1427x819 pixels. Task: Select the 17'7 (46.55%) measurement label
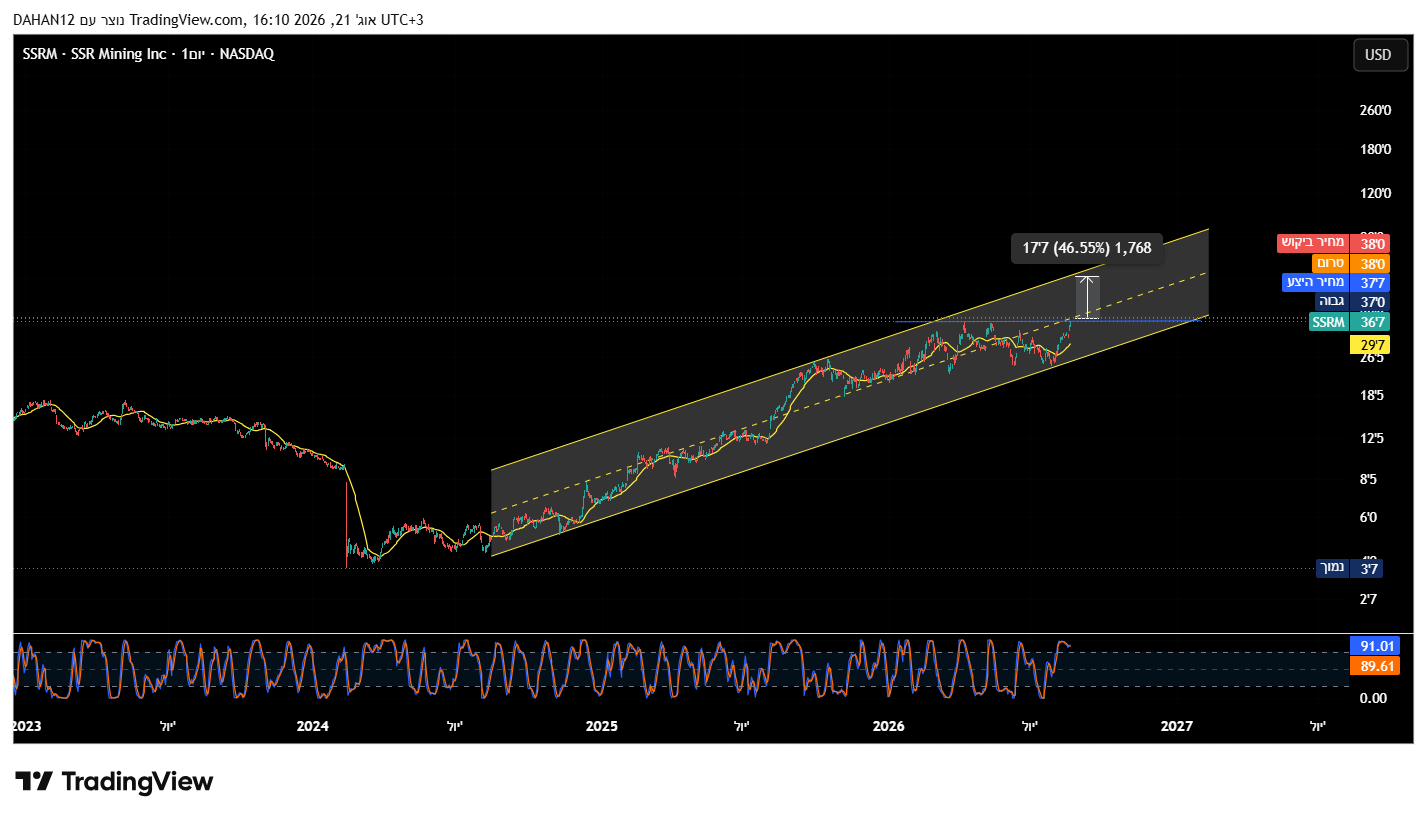(x=1087, y=248)
